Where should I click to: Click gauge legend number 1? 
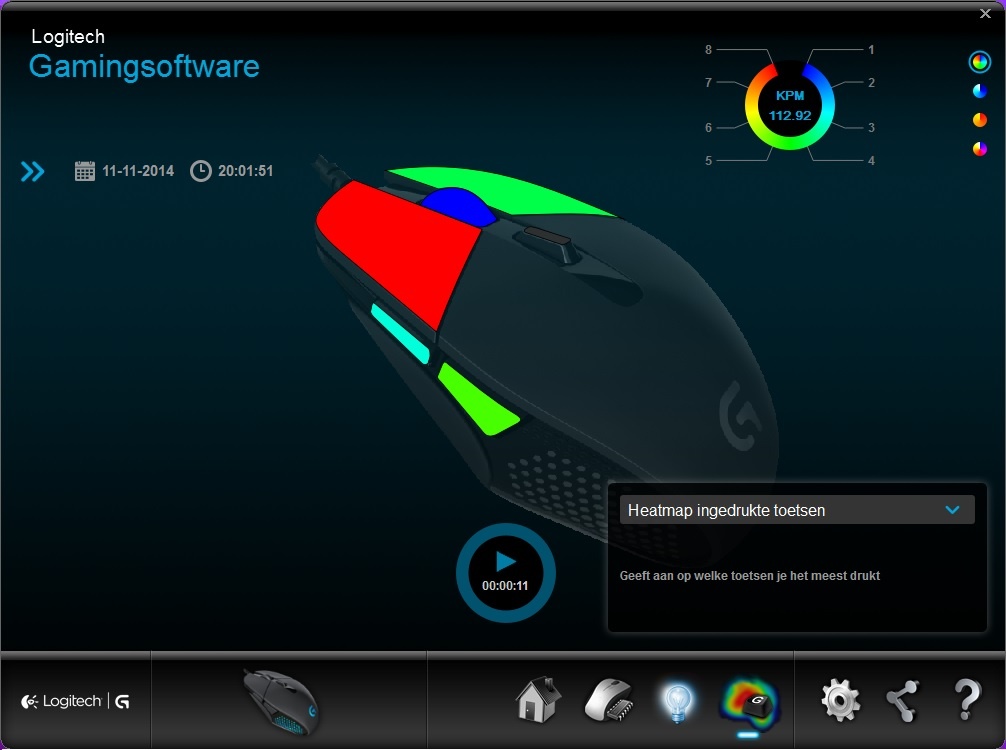click(x=871, y=49)
